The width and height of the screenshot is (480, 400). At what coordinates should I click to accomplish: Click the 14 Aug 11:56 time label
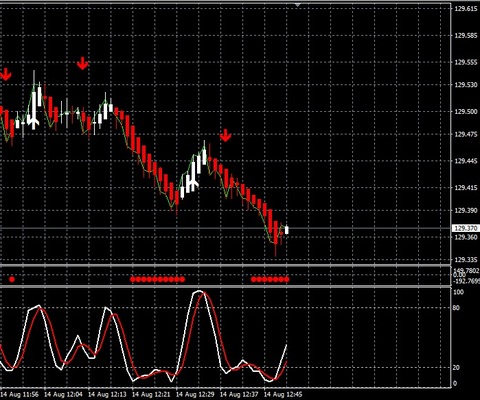coord(20,395)
